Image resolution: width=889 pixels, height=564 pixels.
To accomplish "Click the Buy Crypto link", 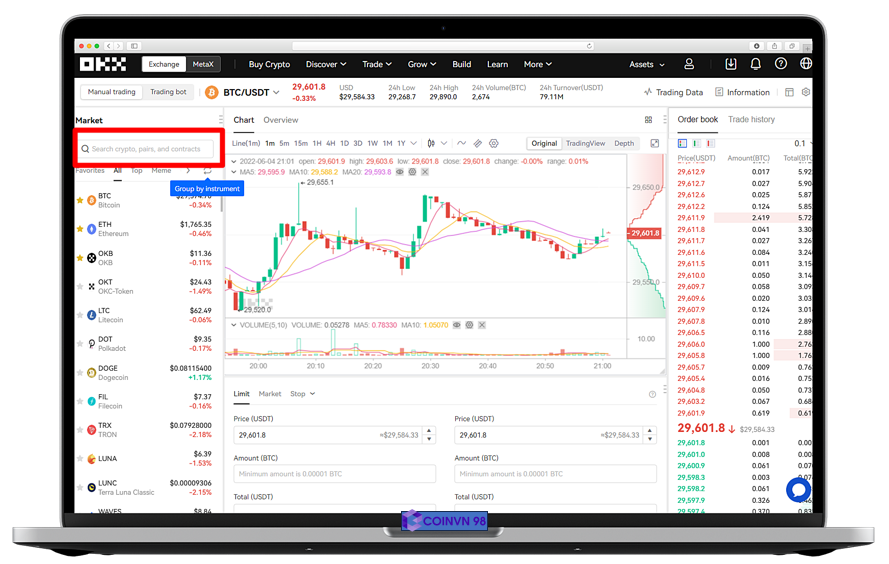I will (x=269, y=64).
